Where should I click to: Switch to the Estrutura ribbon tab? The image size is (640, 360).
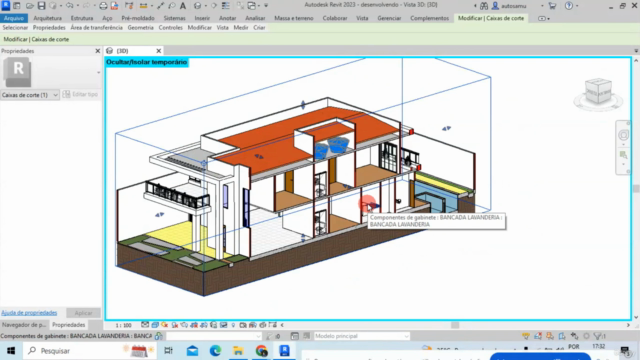82,18
